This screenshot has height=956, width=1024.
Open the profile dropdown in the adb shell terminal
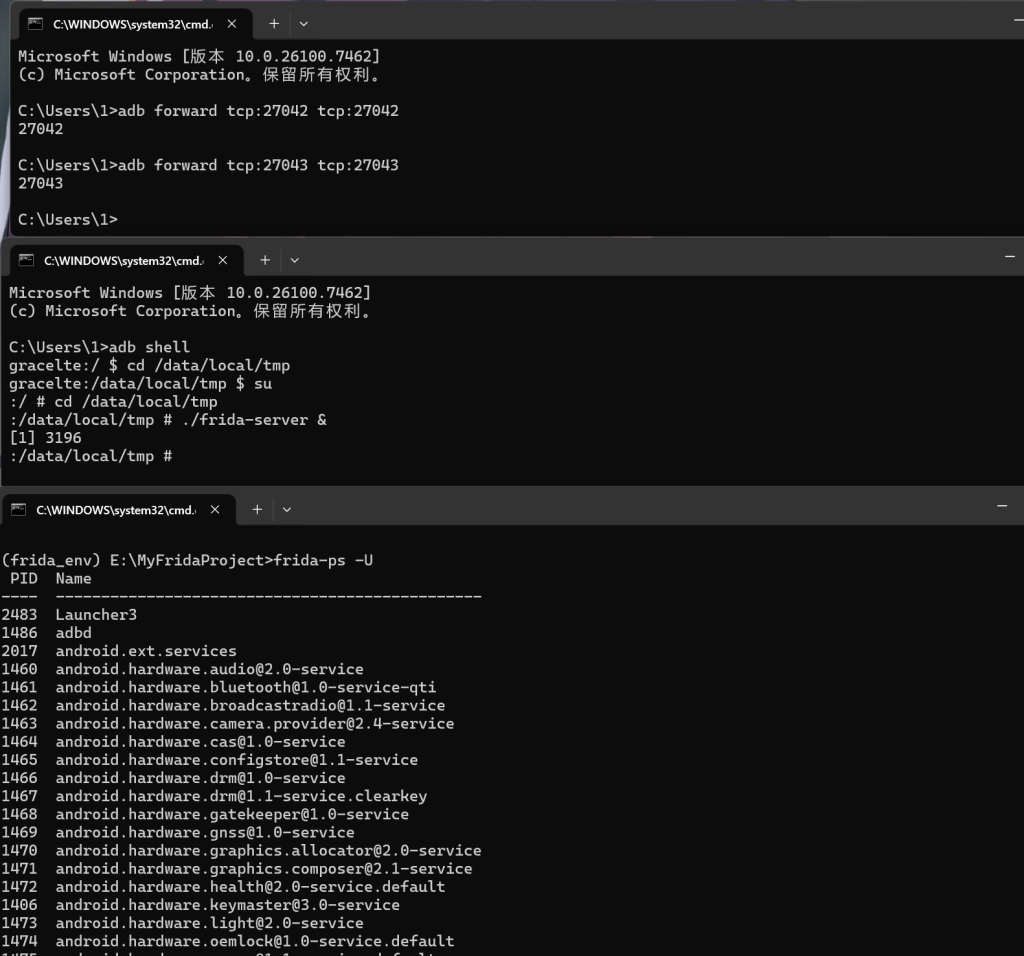point(294,260)
